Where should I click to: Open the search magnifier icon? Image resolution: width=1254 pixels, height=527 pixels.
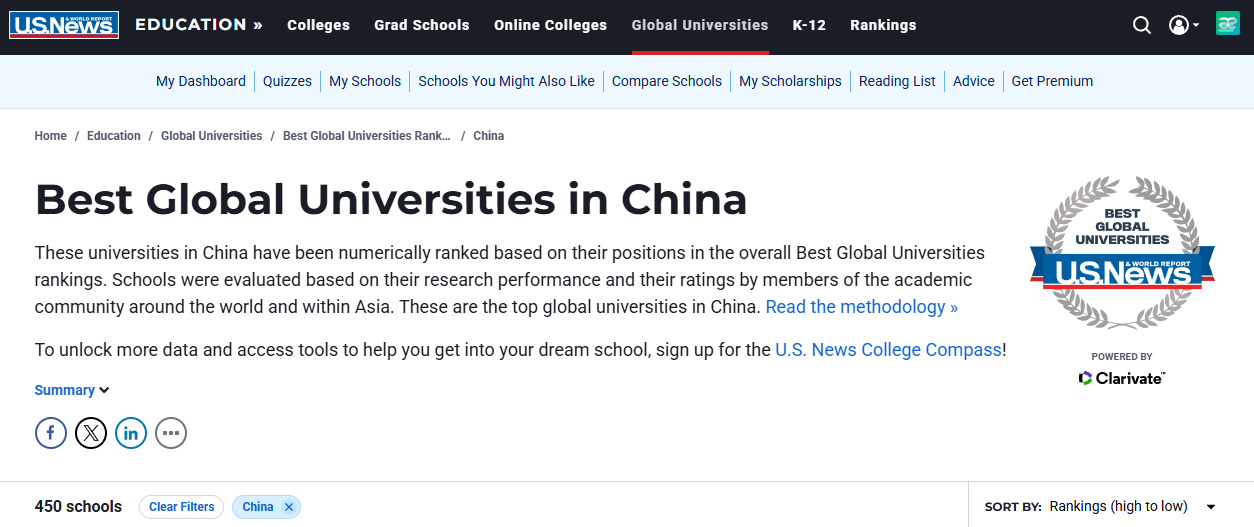coord(1142,25)
